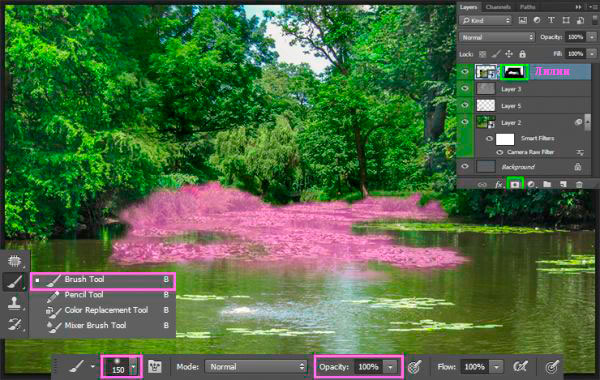Open the brush Opacity slider arrow
The width and height of the screenshot is (600, 380).
tap(390, 367)
